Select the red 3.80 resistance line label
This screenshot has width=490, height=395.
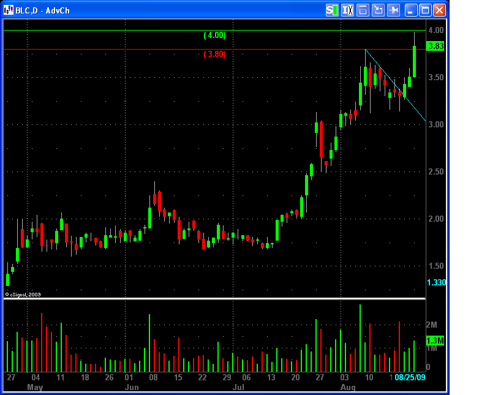click(x=215, y=54)
